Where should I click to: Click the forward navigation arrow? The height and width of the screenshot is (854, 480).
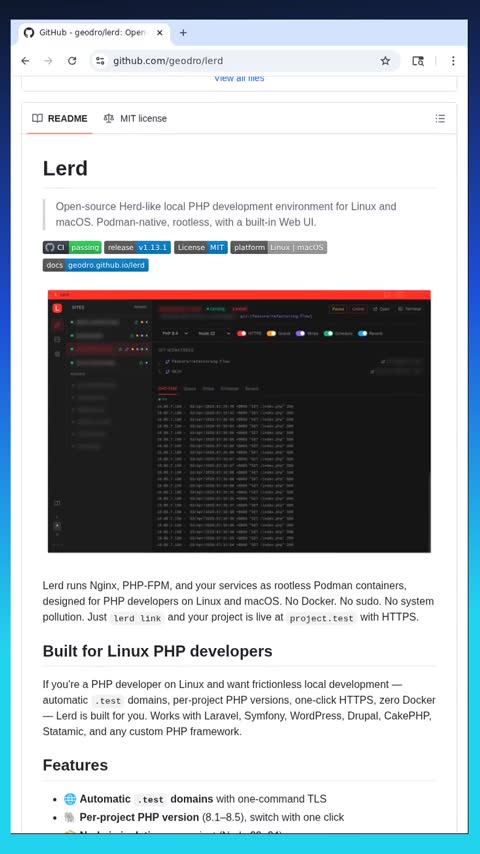tap(48, 61)
